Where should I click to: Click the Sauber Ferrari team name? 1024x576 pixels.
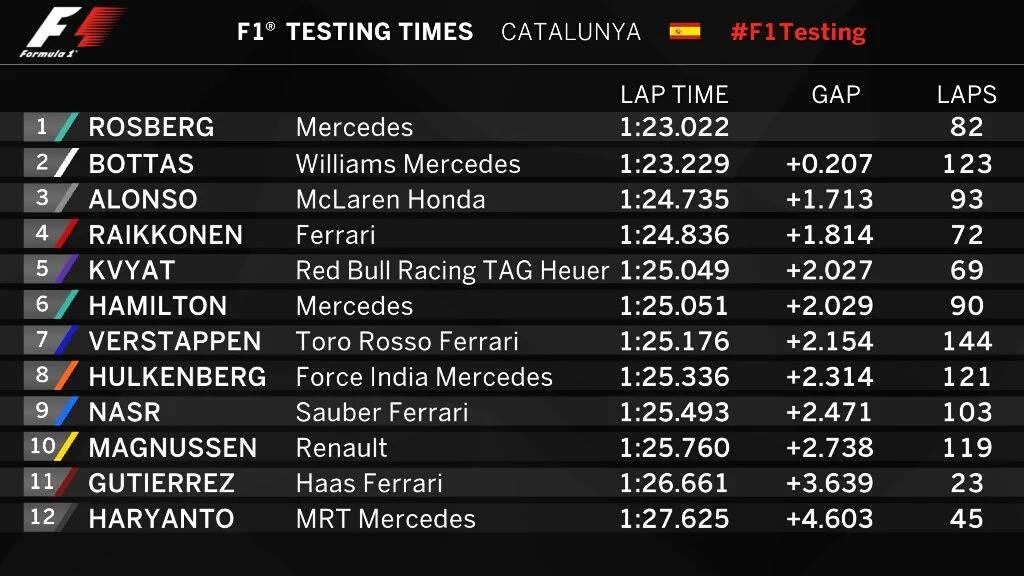pyautogui.click(x=382, y=412)
